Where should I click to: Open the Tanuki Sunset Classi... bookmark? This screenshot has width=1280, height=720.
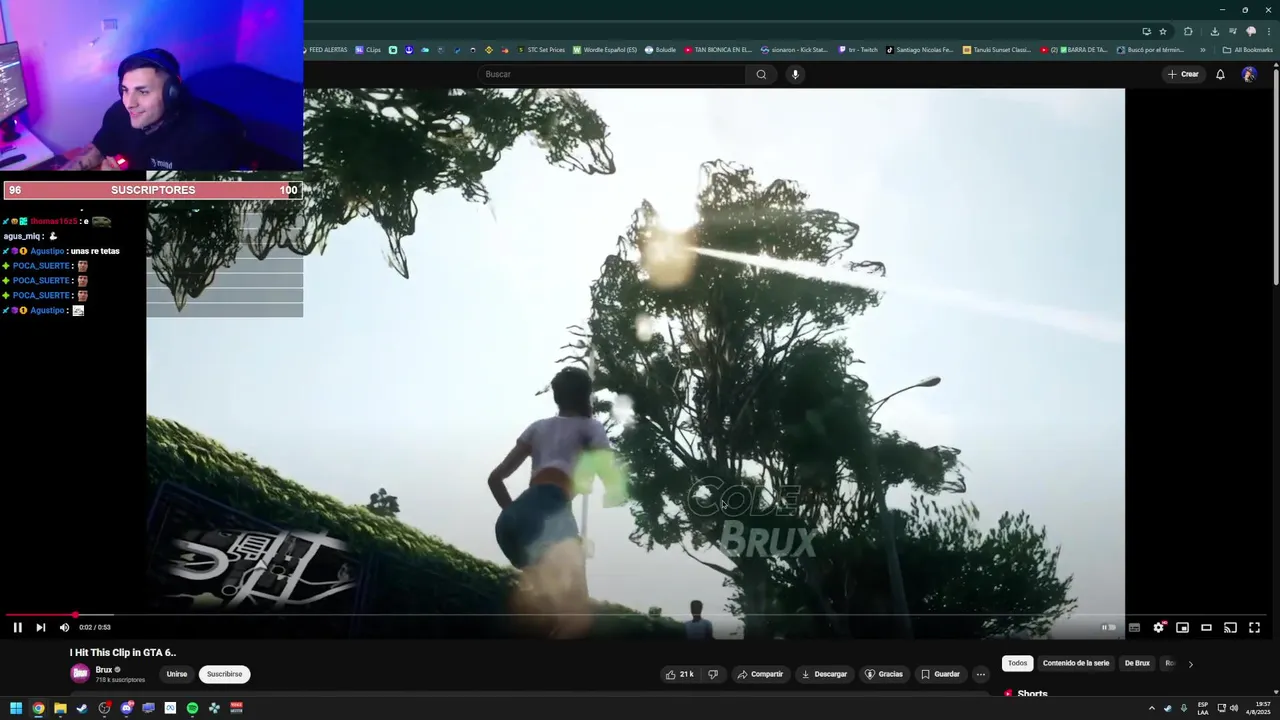click(997, 49)
